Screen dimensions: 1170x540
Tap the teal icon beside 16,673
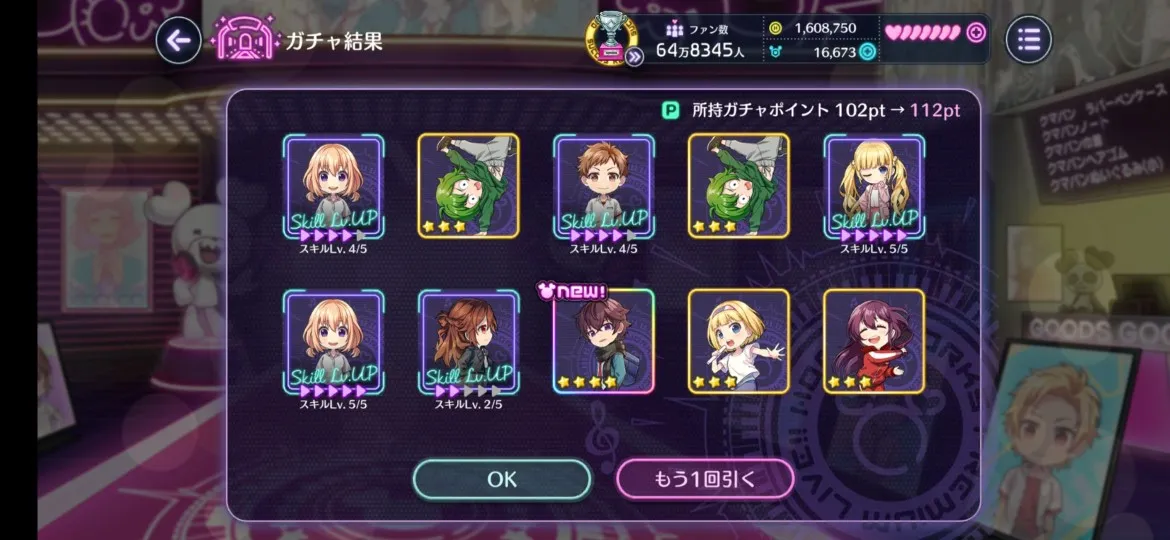coord(866,51)
